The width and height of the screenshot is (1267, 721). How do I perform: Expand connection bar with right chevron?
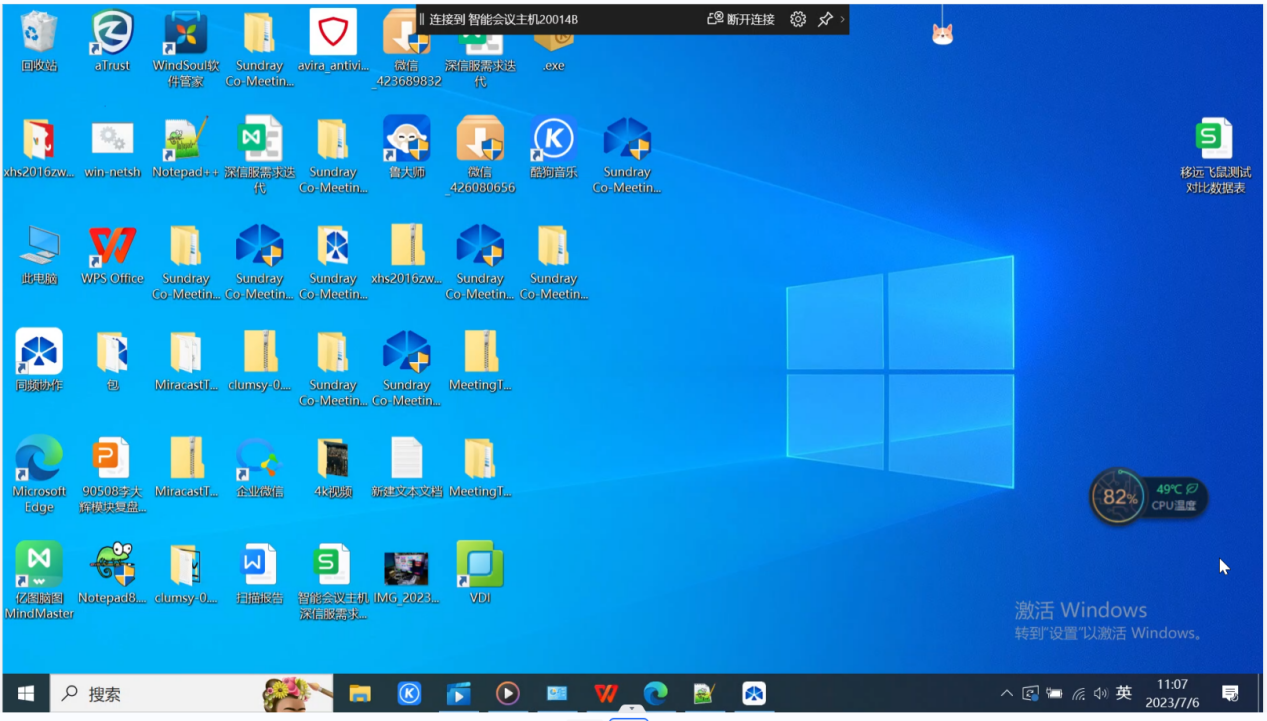pyautogui.click(x=842, y=19)
